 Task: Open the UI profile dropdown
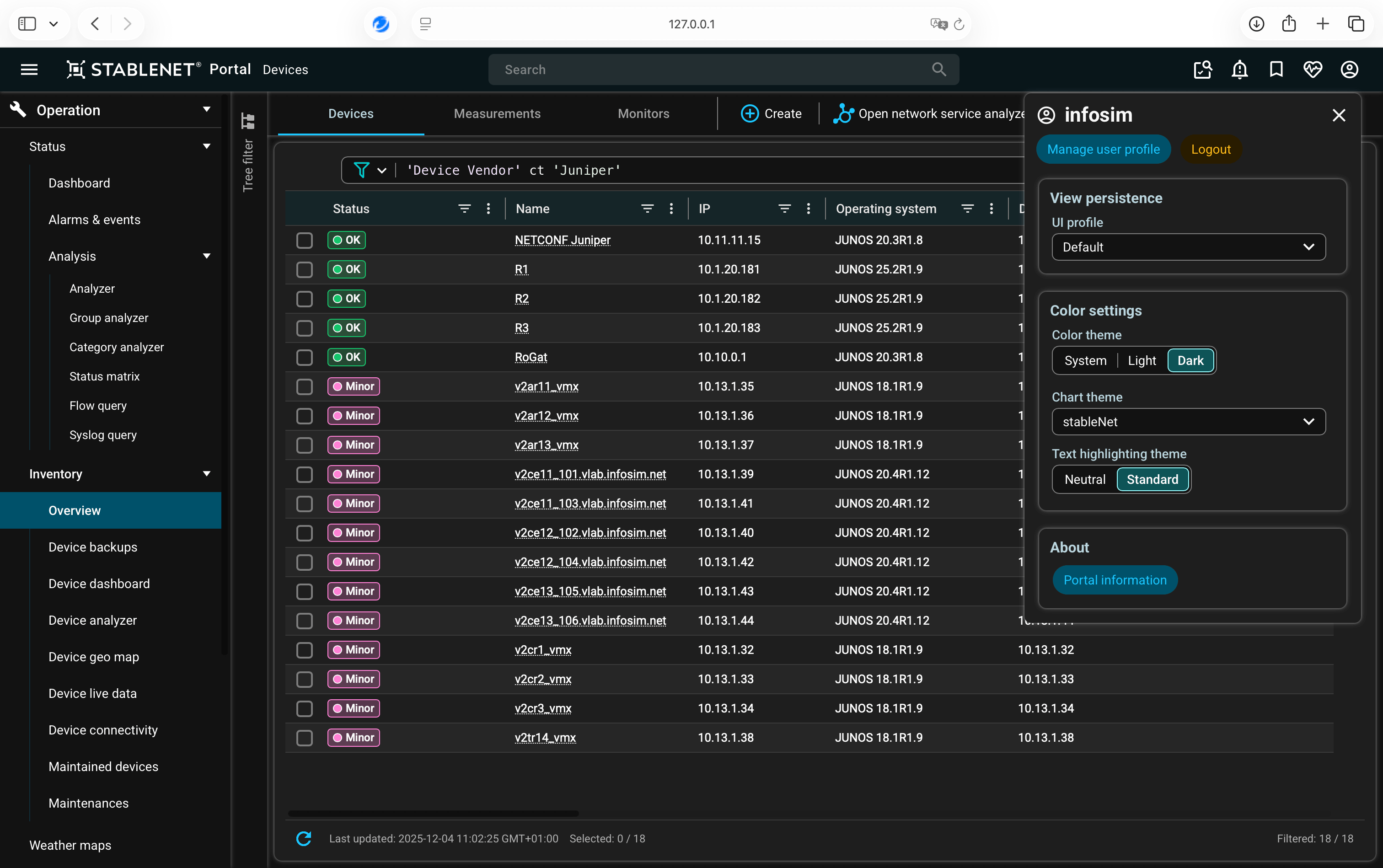(1188, 247)
